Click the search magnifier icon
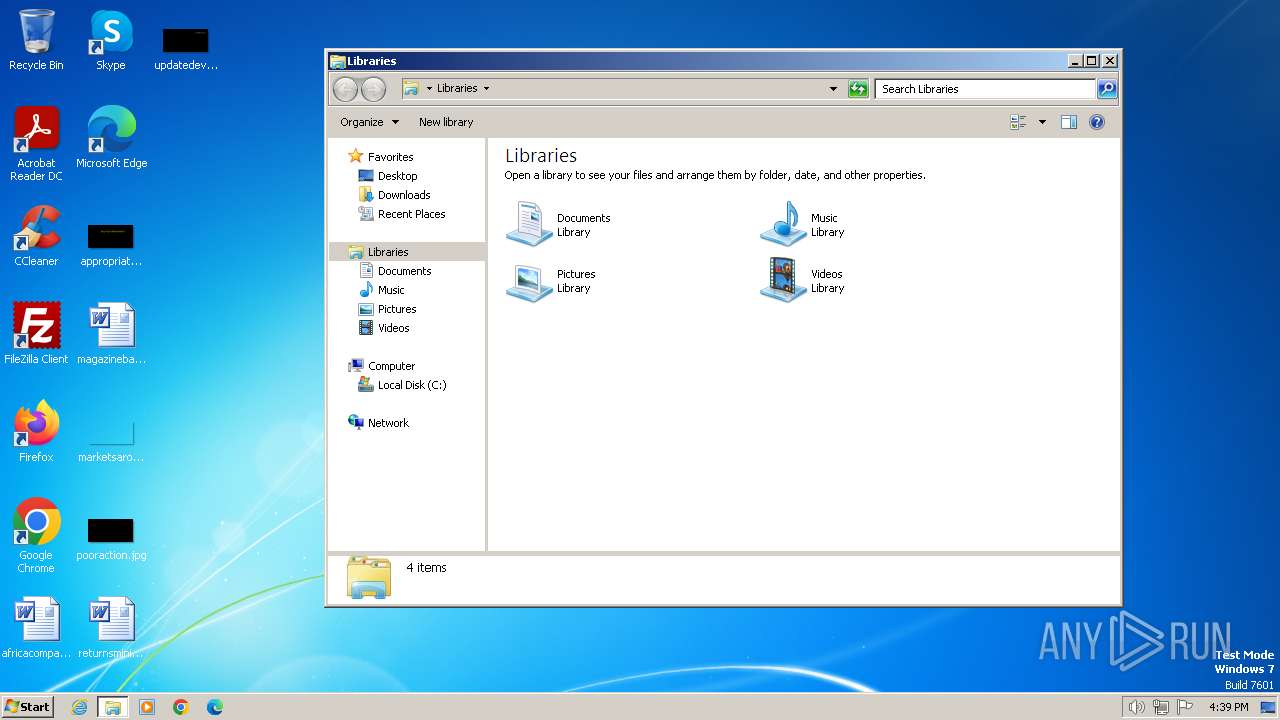This screenshot has height=720, width=1280. (x=1107, y=89)
